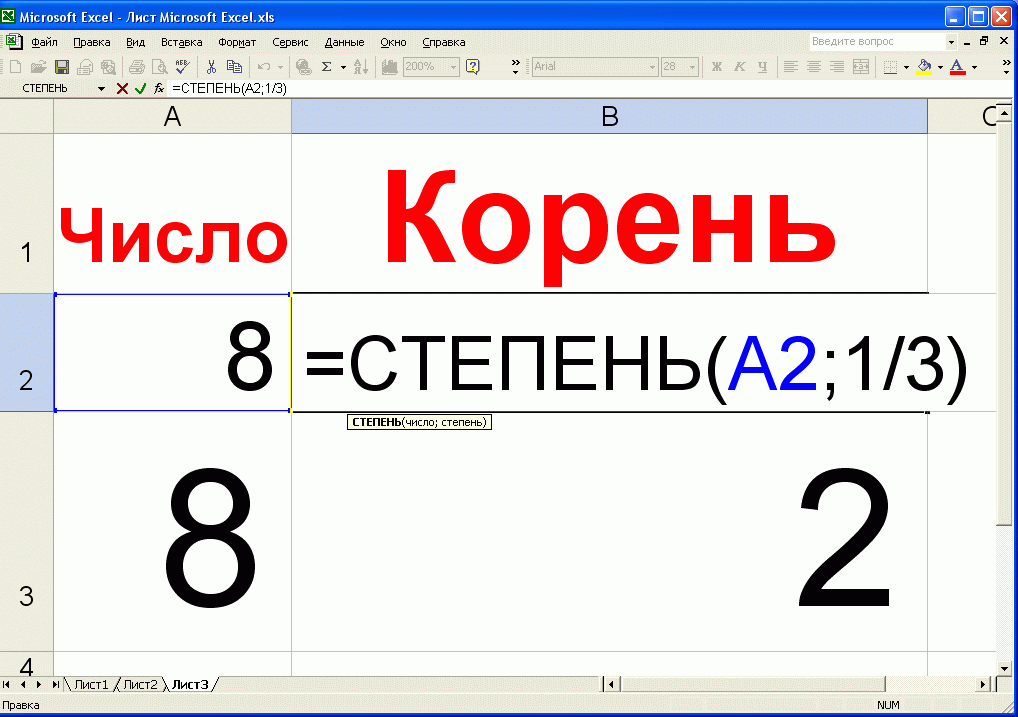
Task: Jump to last sheet tab arrow
Action: pos(56,685)
